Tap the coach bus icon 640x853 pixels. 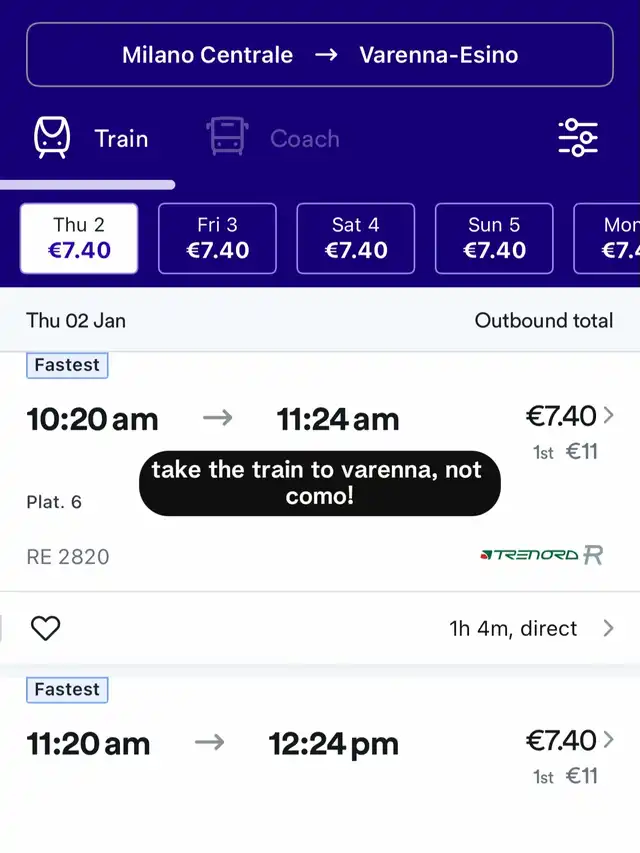[x=227, y=138]
